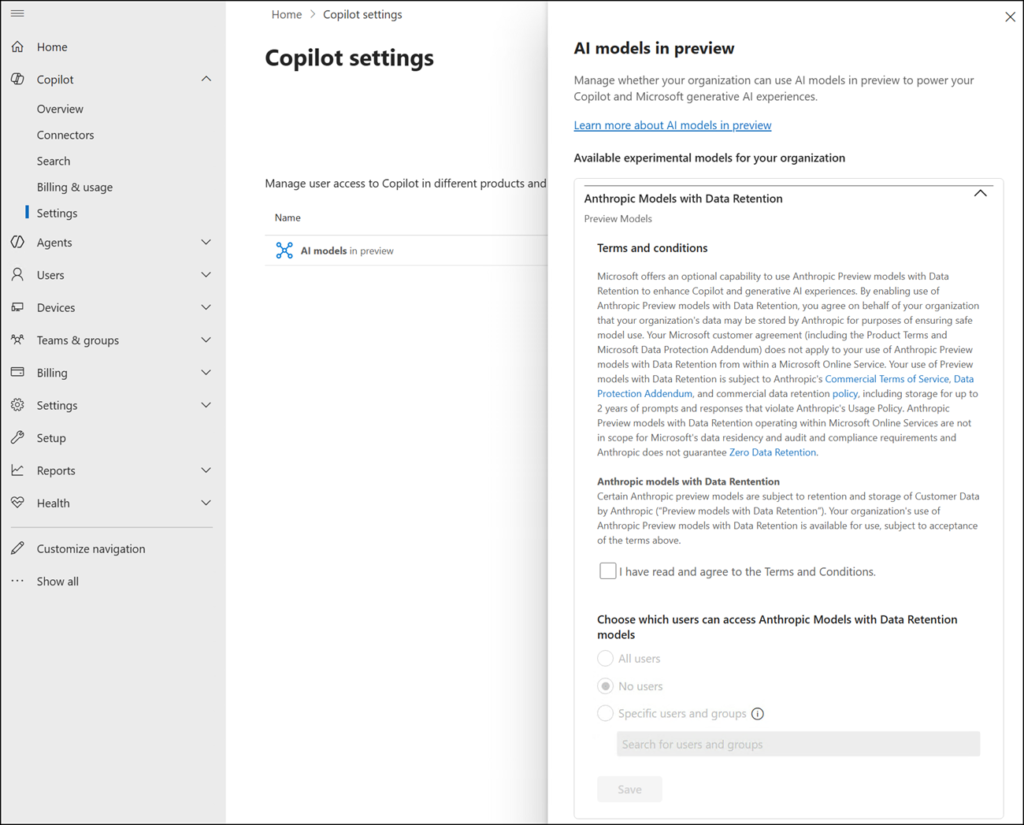Image resolution: width=1024 pixels, height=825 pixels.
Task: Open the data retention policy link
Action: (x=845, y=394)
